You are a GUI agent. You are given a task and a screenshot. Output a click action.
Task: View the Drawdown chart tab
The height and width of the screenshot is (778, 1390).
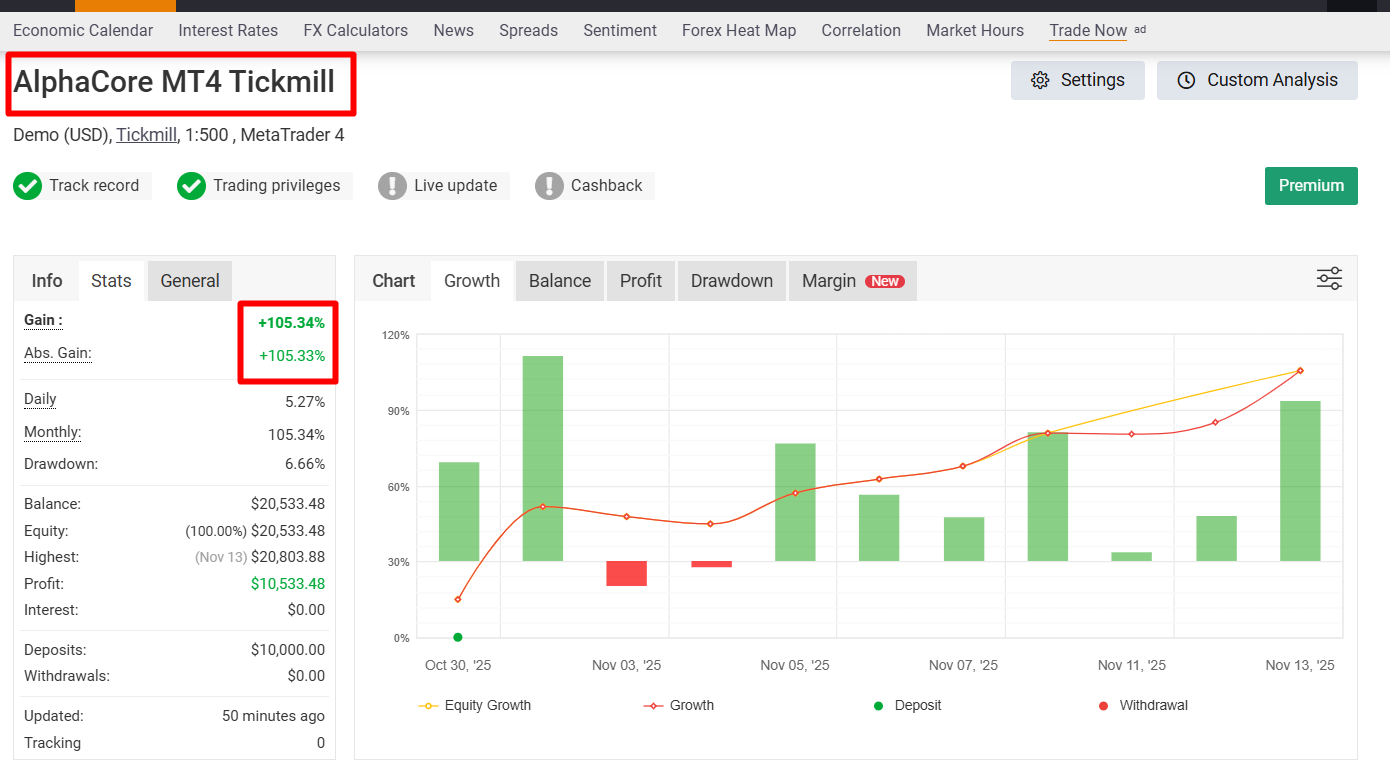point(732,281)
